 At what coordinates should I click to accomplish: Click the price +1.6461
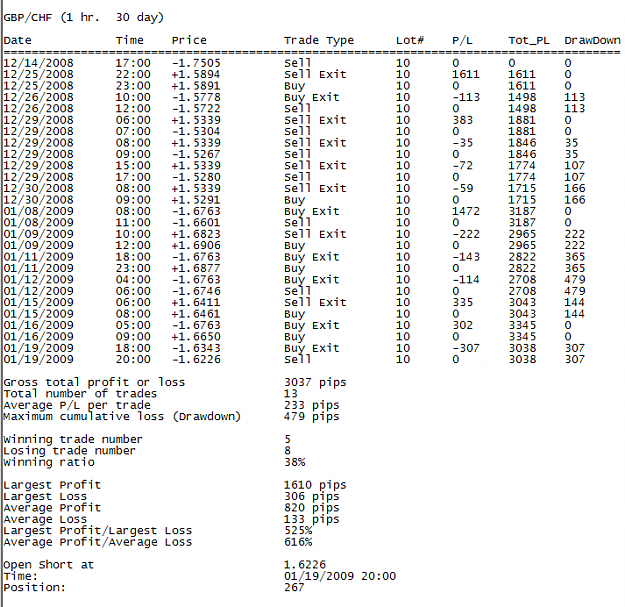coord(196,314)
